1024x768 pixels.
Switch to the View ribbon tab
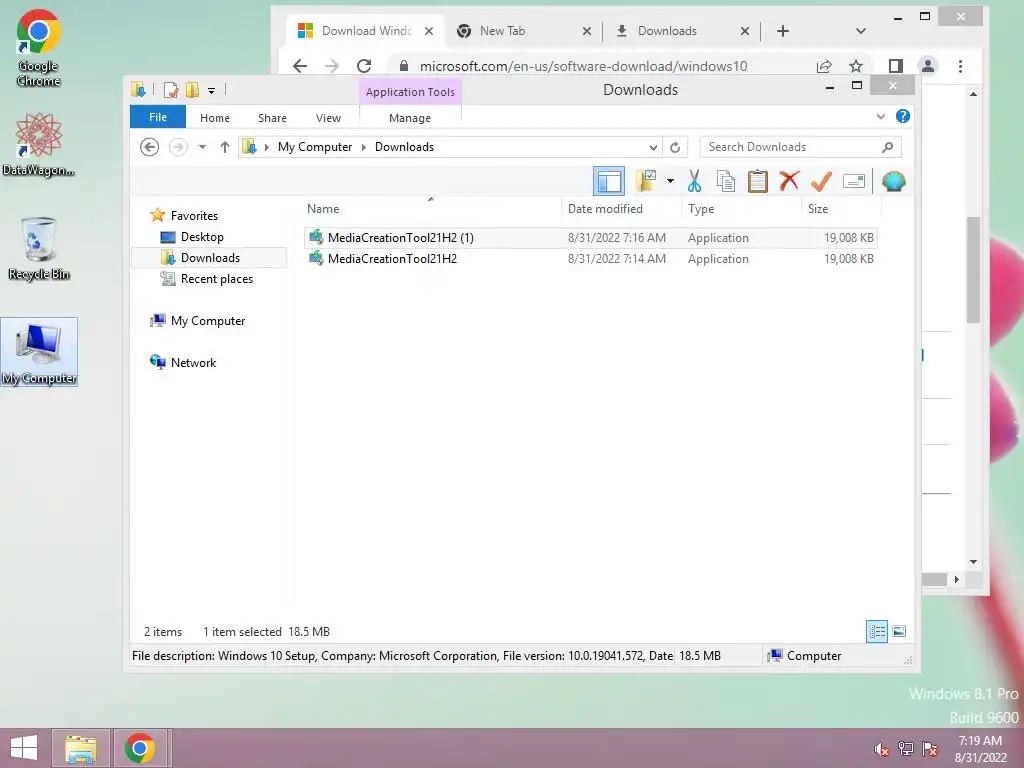click(x=328, y=118)
